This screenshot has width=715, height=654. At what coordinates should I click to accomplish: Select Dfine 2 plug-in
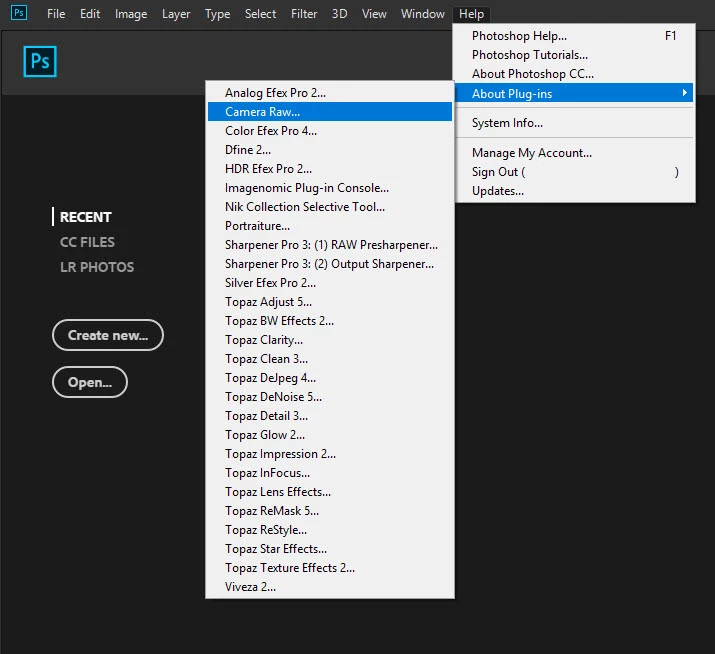pos(330,150)
